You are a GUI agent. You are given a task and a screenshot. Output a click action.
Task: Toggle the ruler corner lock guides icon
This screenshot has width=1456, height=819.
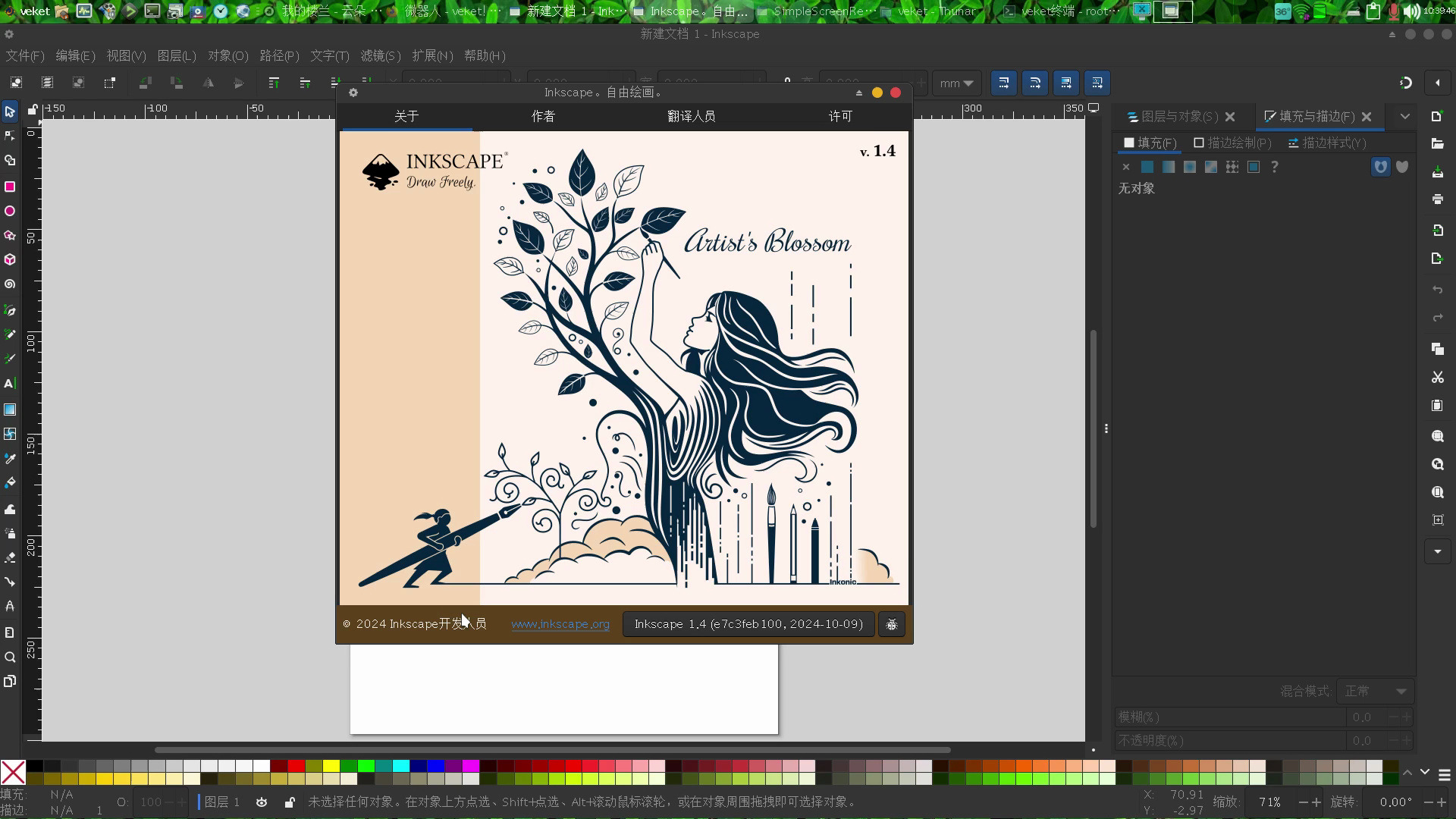coord(33,109)
